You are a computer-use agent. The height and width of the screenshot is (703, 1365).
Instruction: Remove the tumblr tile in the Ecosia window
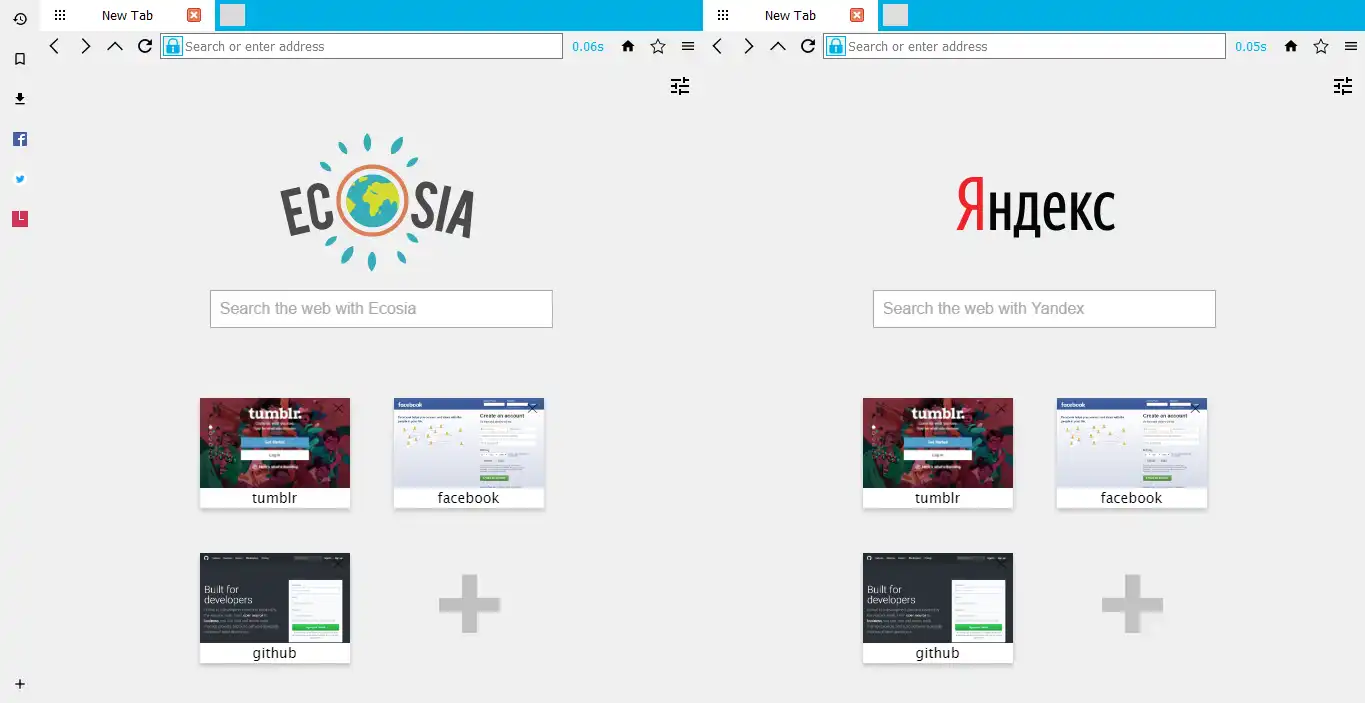pos(338,408)
